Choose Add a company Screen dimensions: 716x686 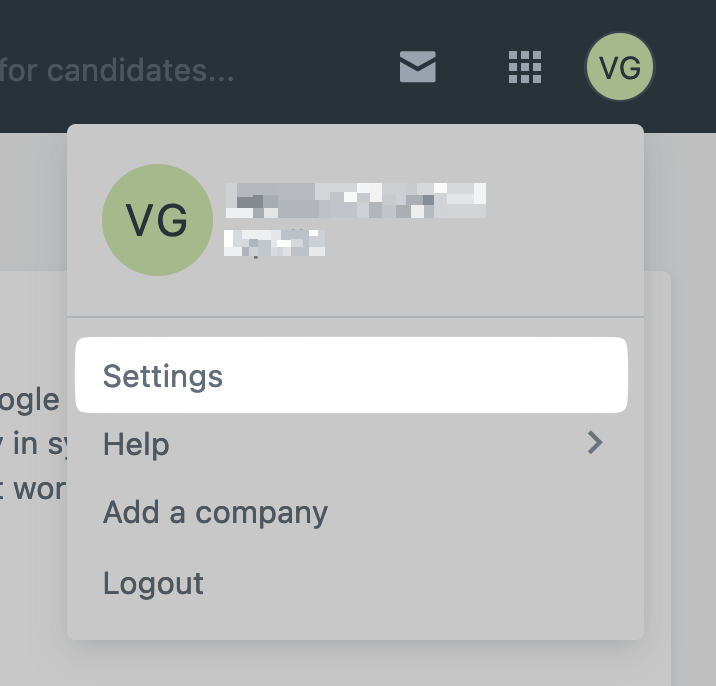tap(215, 513)
